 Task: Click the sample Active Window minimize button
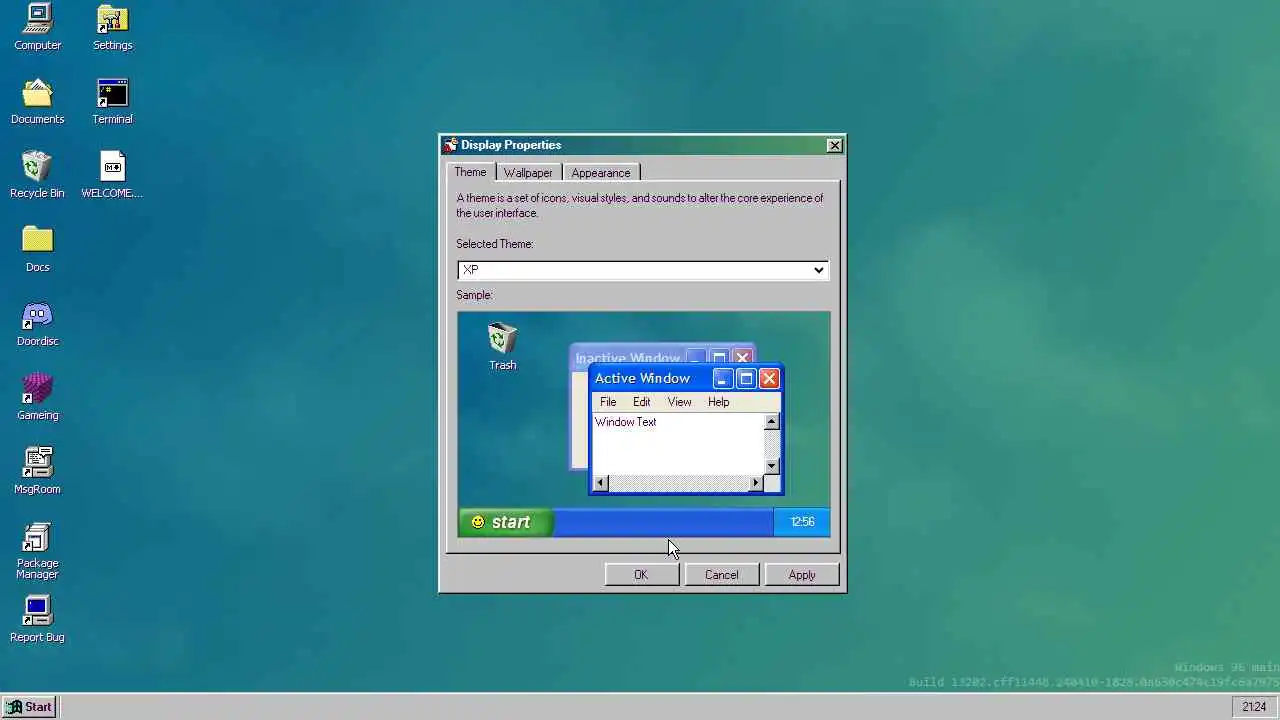(x=723, y=378)
